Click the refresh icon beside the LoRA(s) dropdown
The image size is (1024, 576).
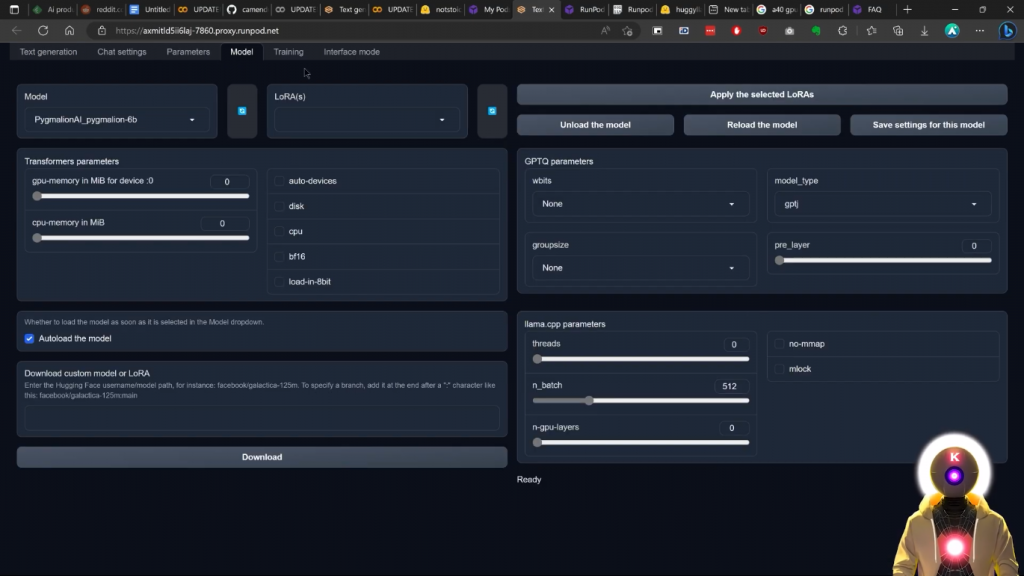pyautogui.click(x=492, y=111)
